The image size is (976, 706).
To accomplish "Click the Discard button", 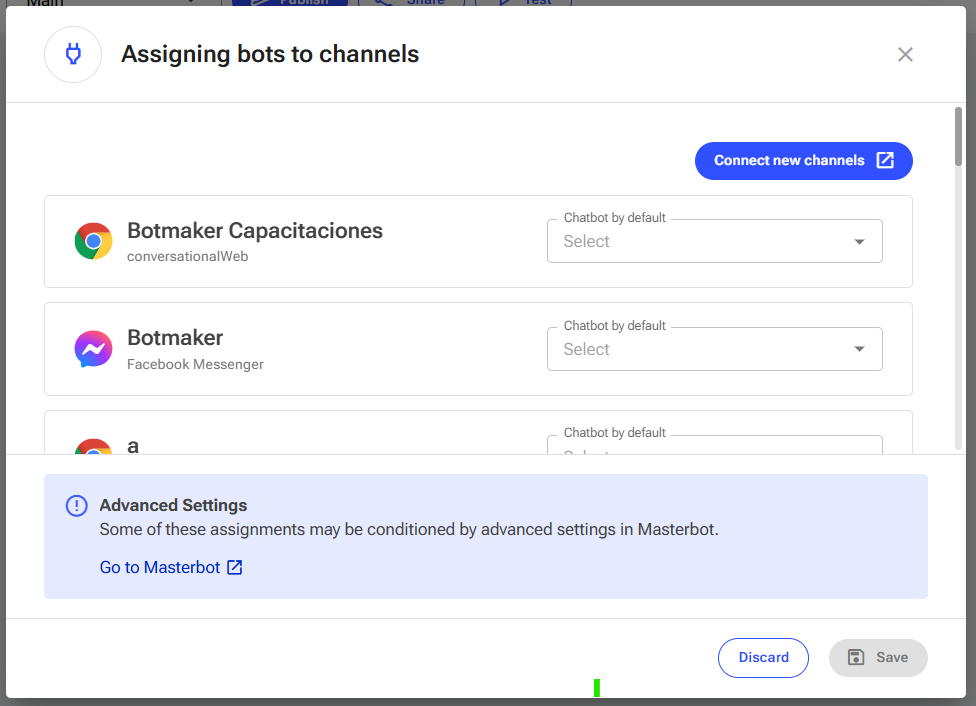I will [x=763, y=657].
